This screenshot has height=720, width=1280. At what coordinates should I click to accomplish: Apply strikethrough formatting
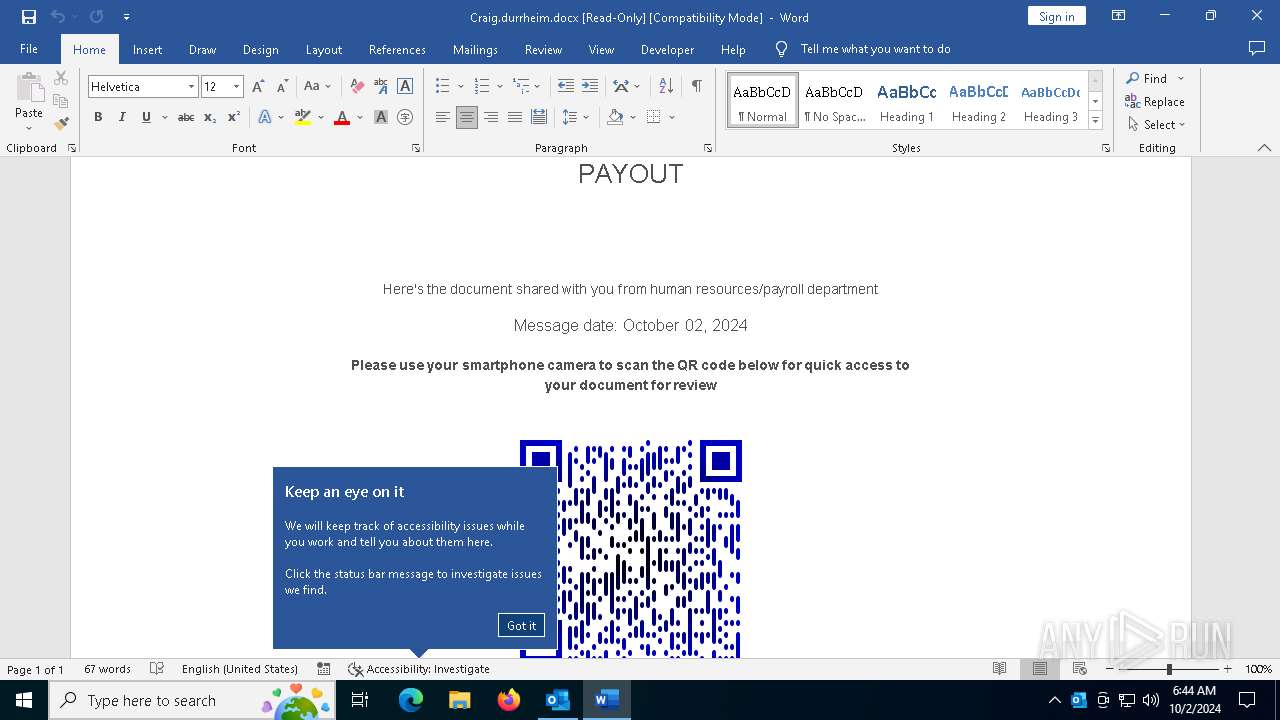pyautogui.click(x=186, y=117)
